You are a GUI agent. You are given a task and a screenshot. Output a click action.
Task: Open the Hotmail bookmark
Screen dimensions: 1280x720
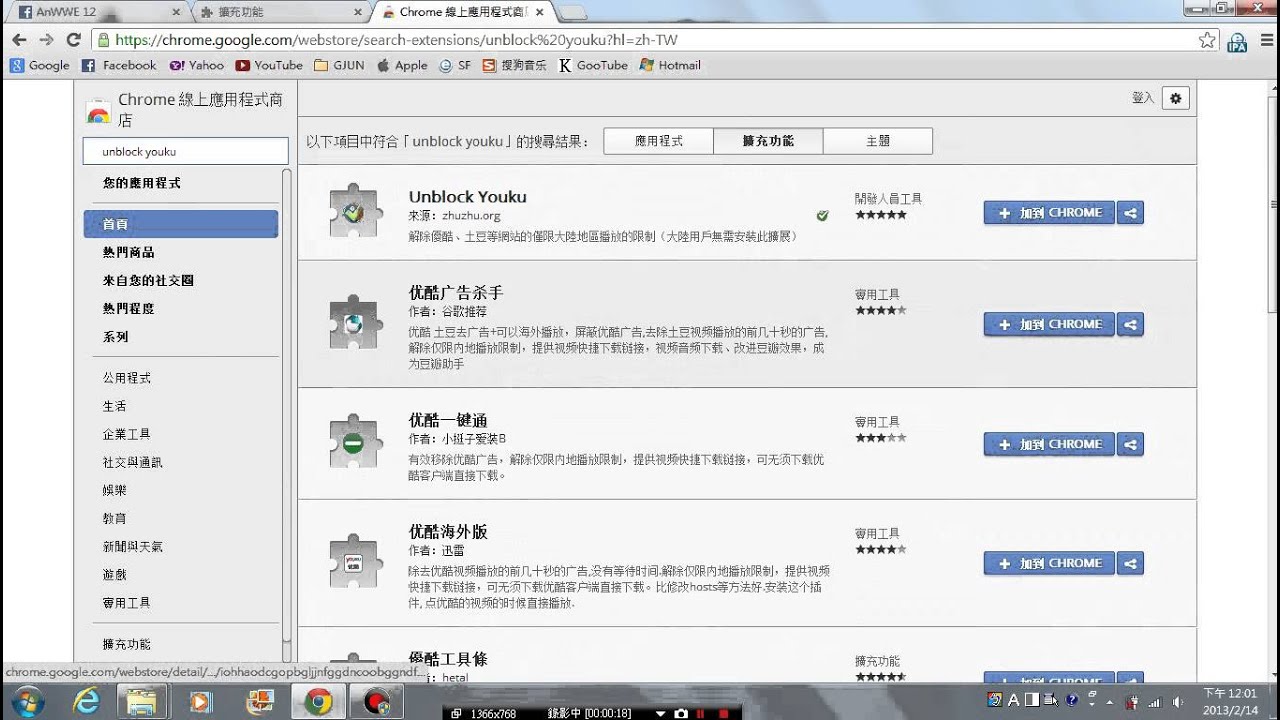(670, 66)
